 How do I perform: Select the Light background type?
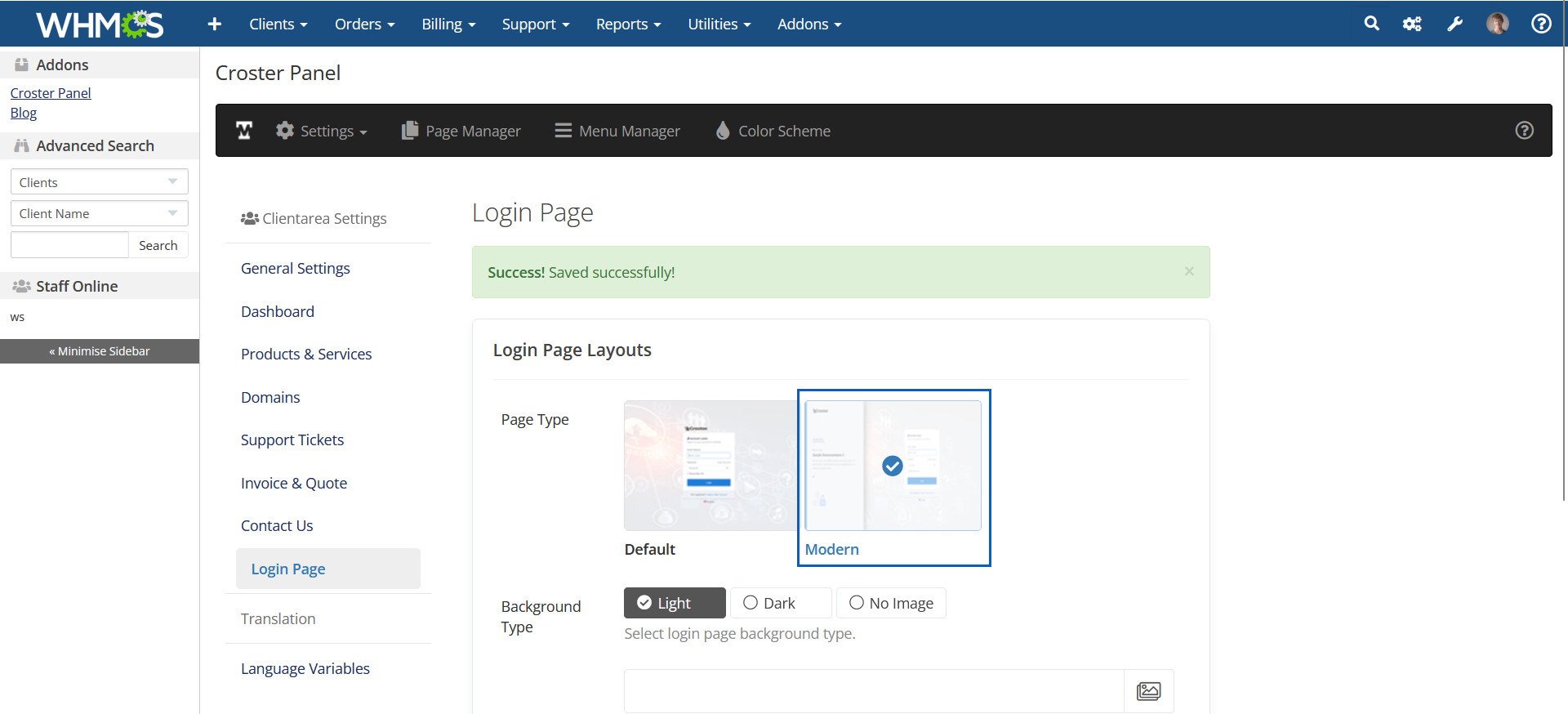coord(675,603)
